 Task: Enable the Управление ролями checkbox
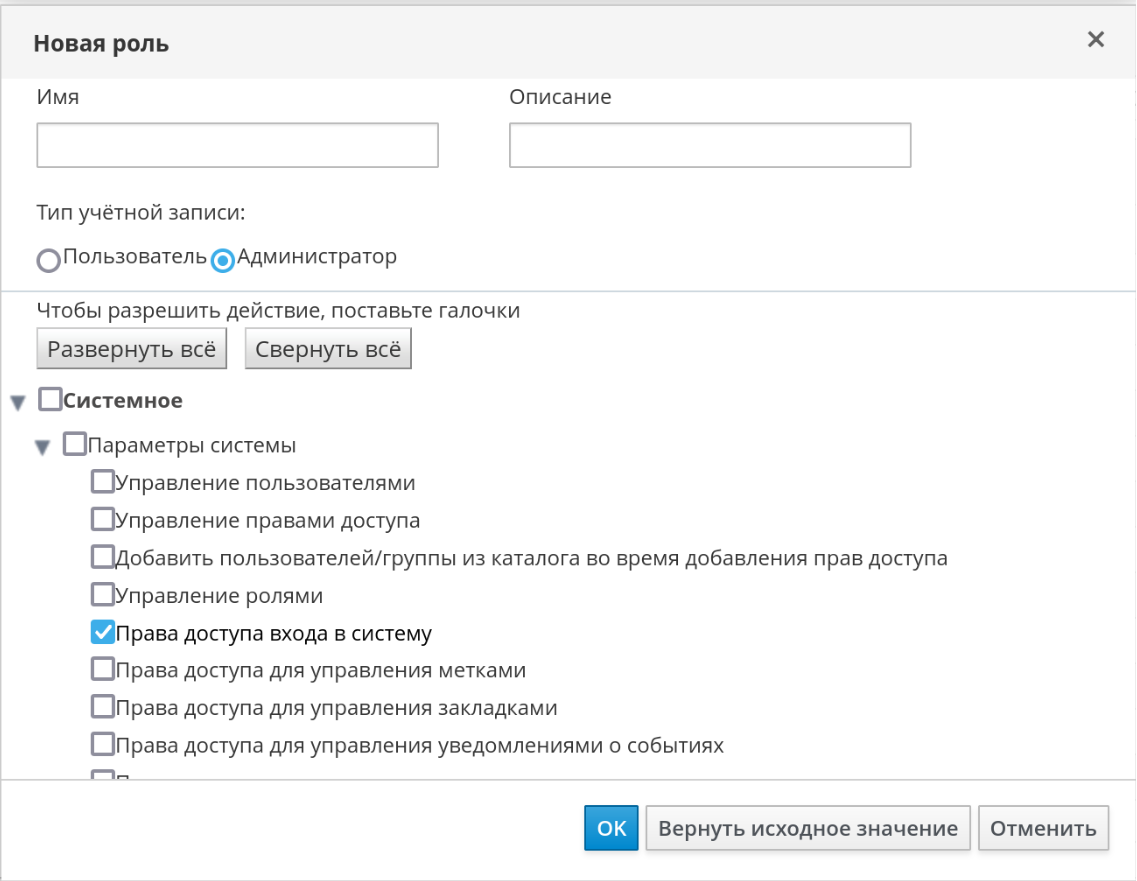click(103, 595)
